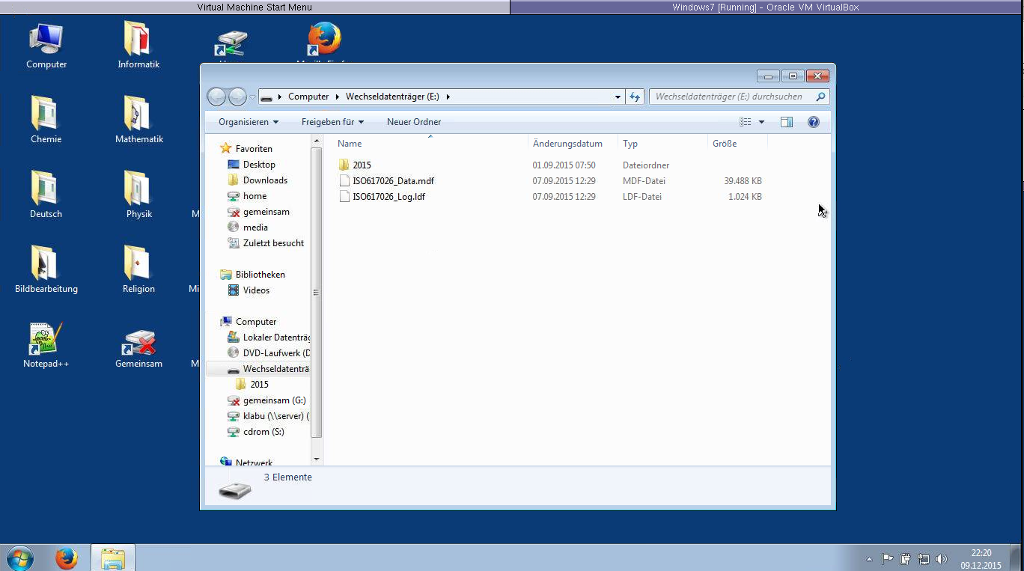Open the Mozilla Firefox desktop icon
1024x571 pixels.
[x=323, y=40]
